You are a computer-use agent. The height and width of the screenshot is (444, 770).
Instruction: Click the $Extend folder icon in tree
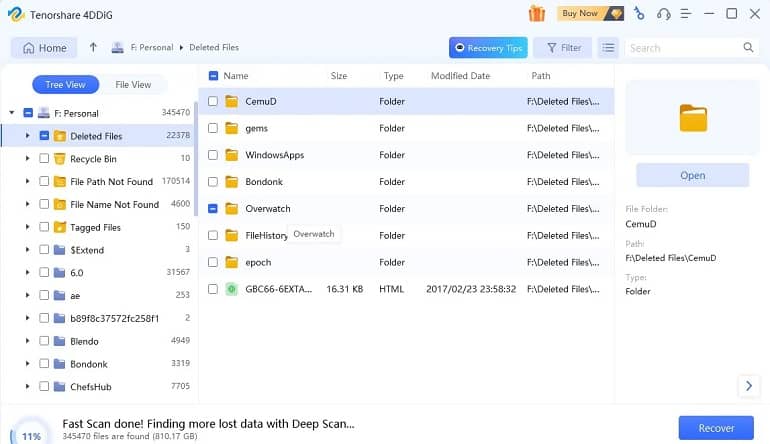tap(59, 250)
